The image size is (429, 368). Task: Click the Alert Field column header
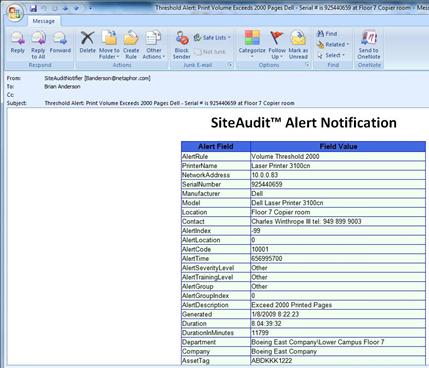(x=216, y=146)
